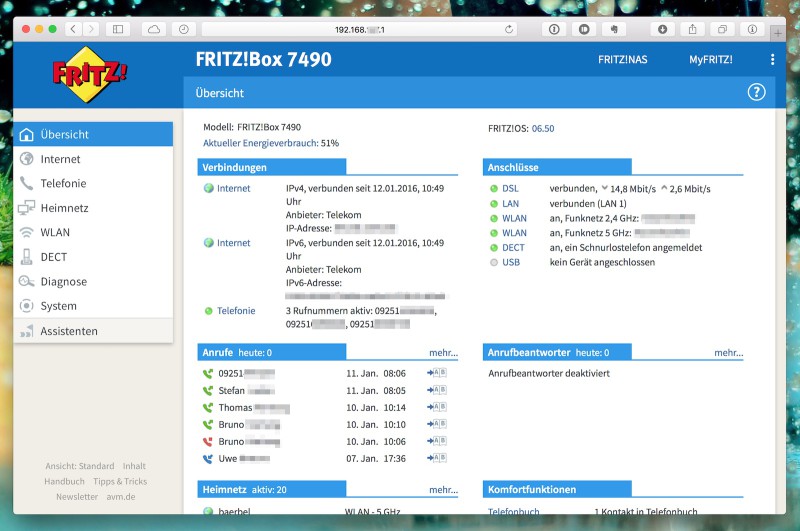Go back with Safari back arrow
Screen dimensions: 800x531
[x=73, y=30]
